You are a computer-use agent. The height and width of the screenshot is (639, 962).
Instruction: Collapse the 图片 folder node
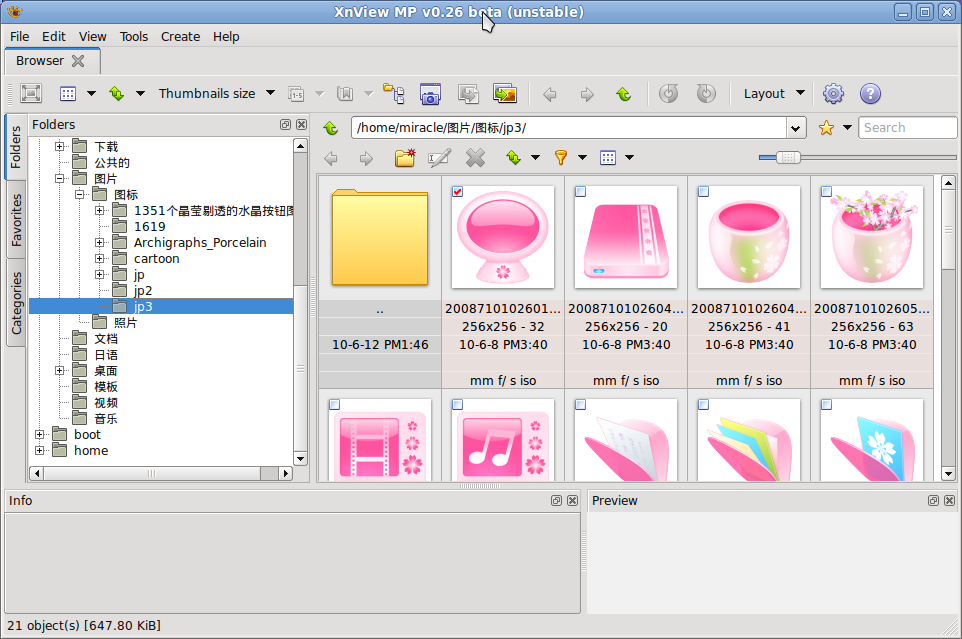[60, 178]
